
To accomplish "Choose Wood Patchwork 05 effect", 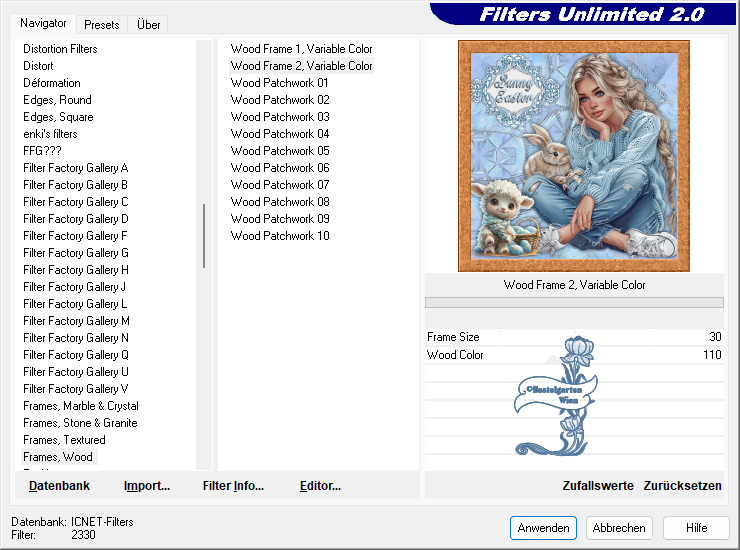I will click(x=280, y=151).
